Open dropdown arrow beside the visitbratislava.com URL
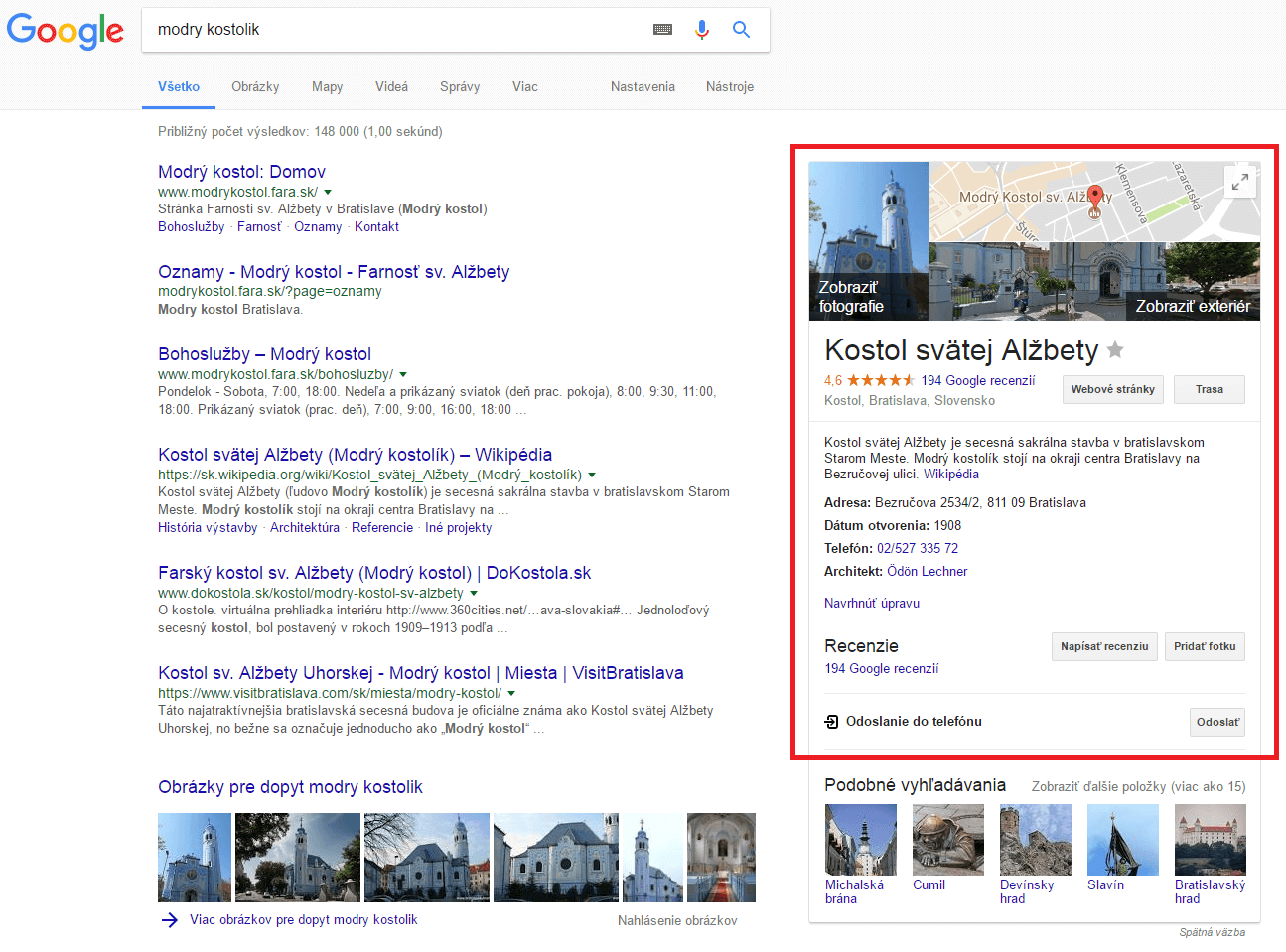This screenshot has width=1286, height=952. [511, 693]
